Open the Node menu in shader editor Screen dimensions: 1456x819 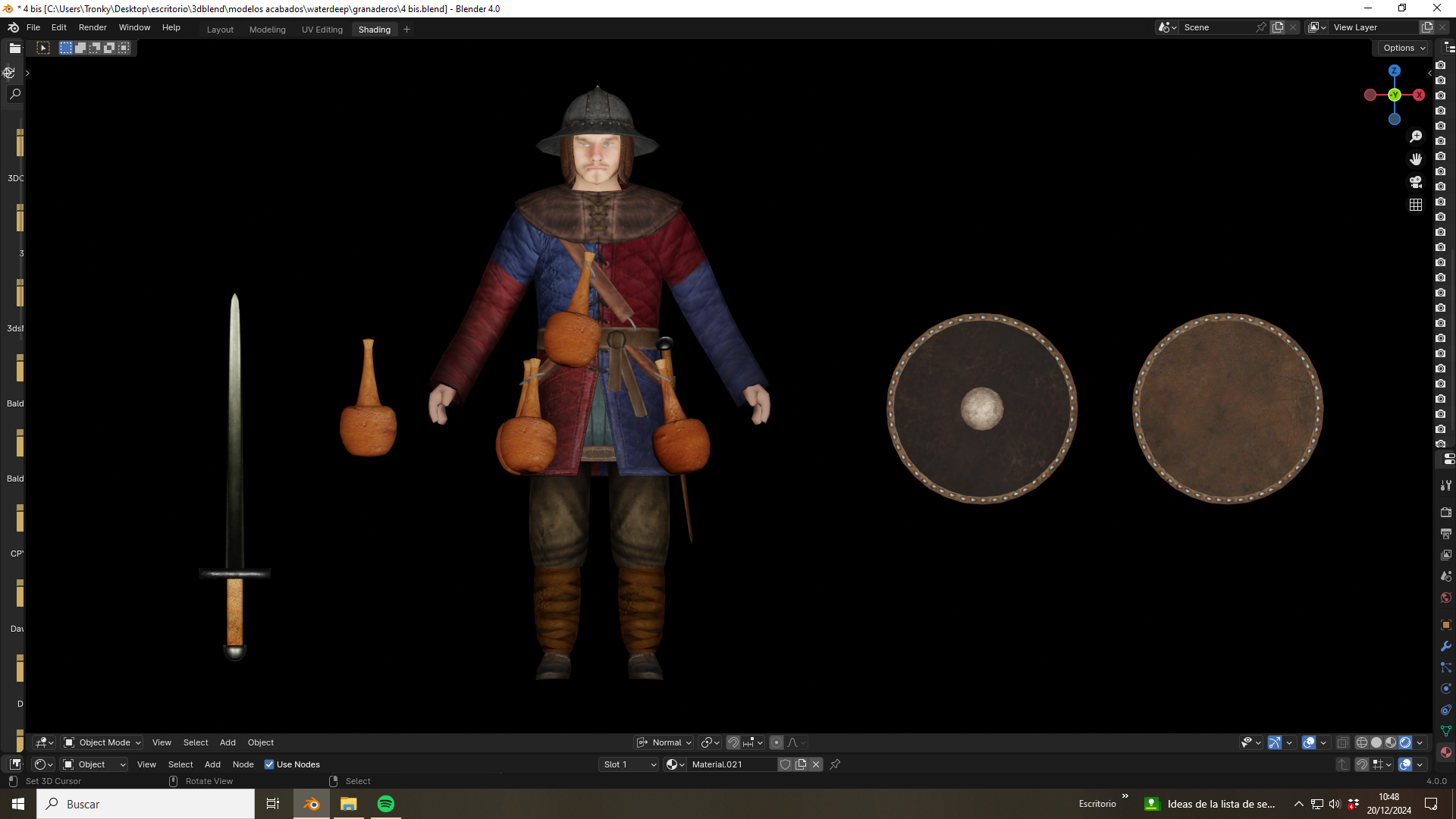[x=243, y=764]
